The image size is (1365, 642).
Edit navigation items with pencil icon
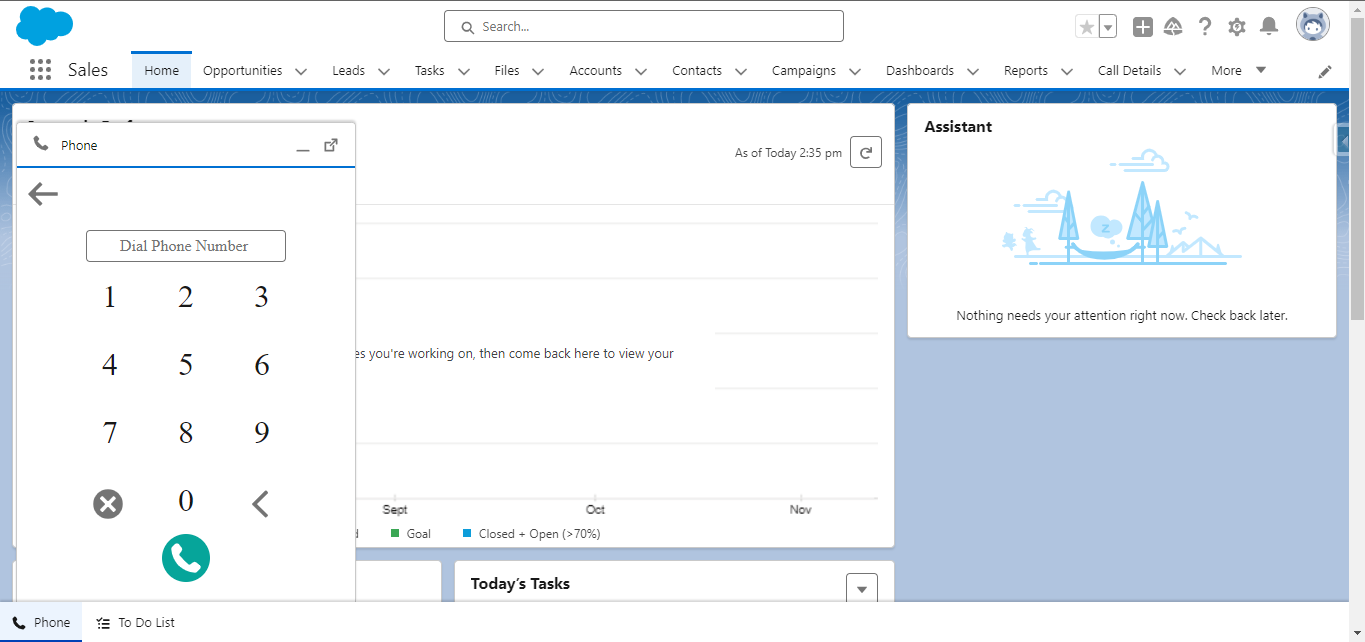[x=1325, y=71]
